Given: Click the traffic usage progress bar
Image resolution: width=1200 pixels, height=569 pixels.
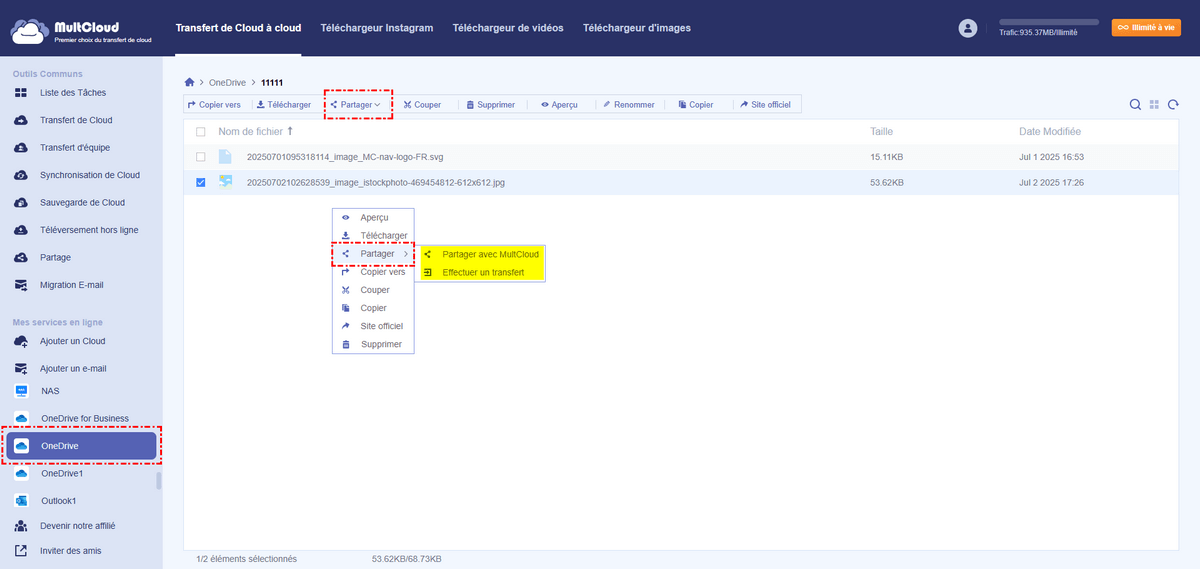Looking at the screenshot, I should (x=1048, y=21).
